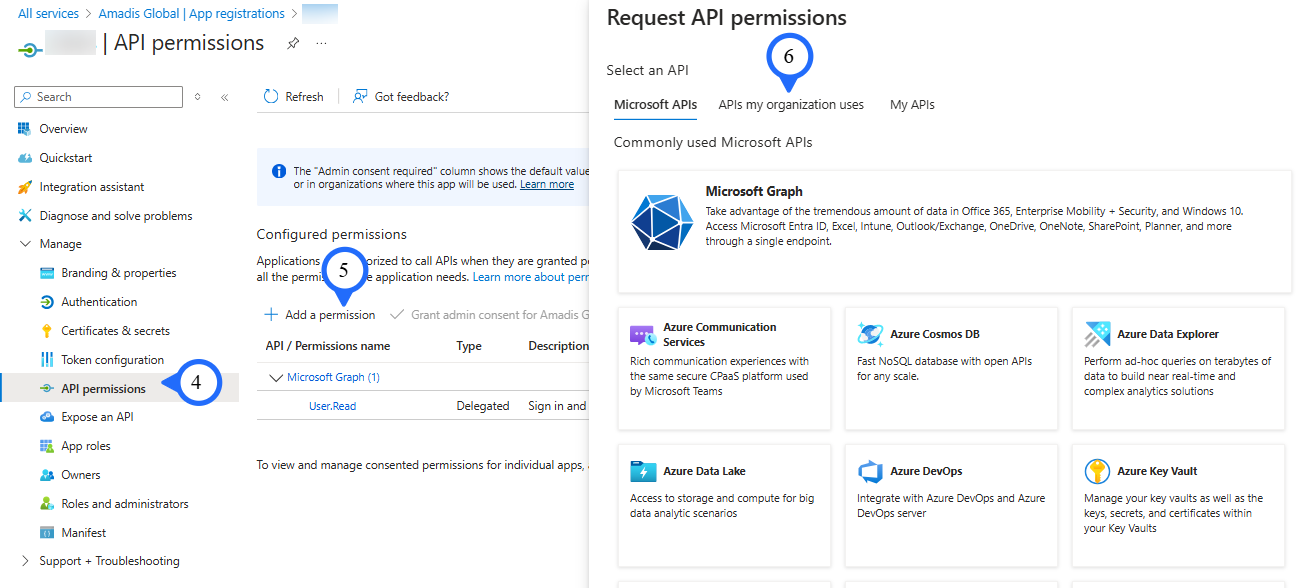Collapse the Manage section in sidebar

coord(25,244)
